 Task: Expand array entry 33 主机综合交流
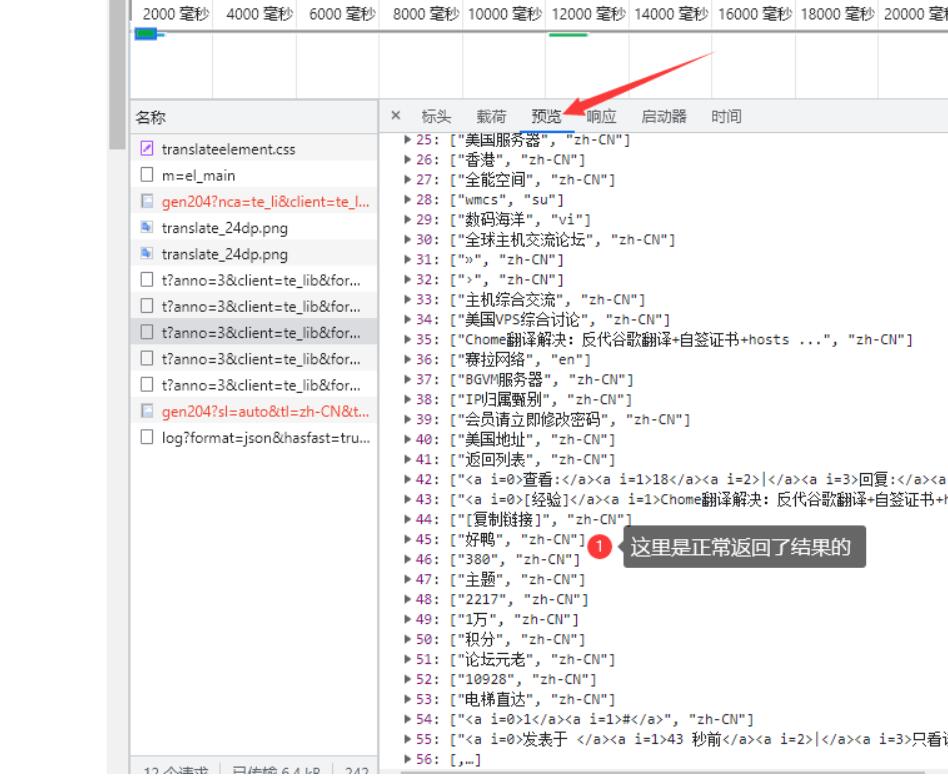pos(407,299)
